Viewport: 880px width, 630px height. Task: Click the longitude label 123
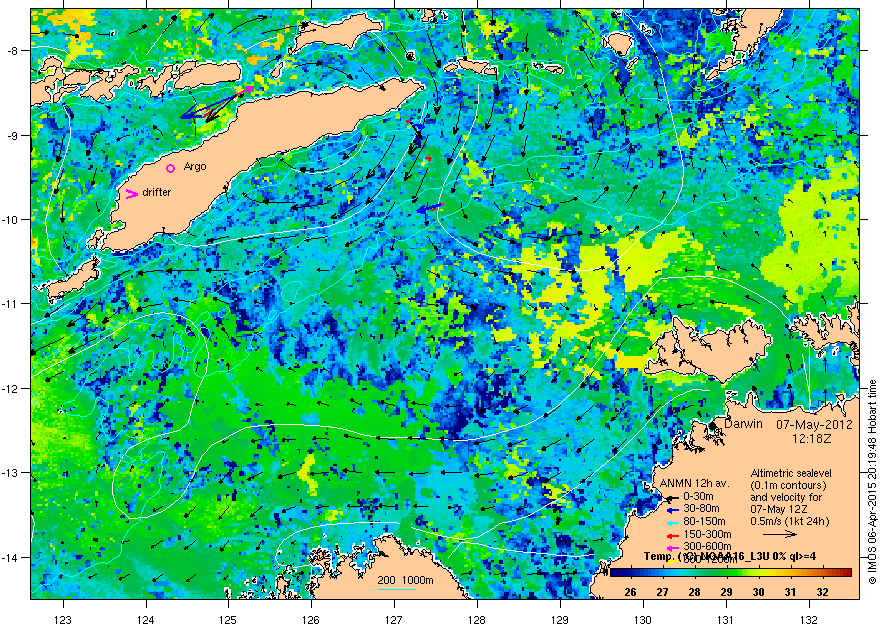click(63, 620)
